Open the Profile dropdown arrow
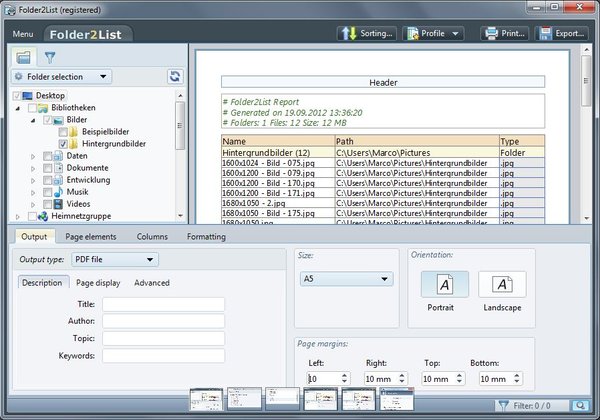This screenshot has height=420, width=600. point(455,34)
